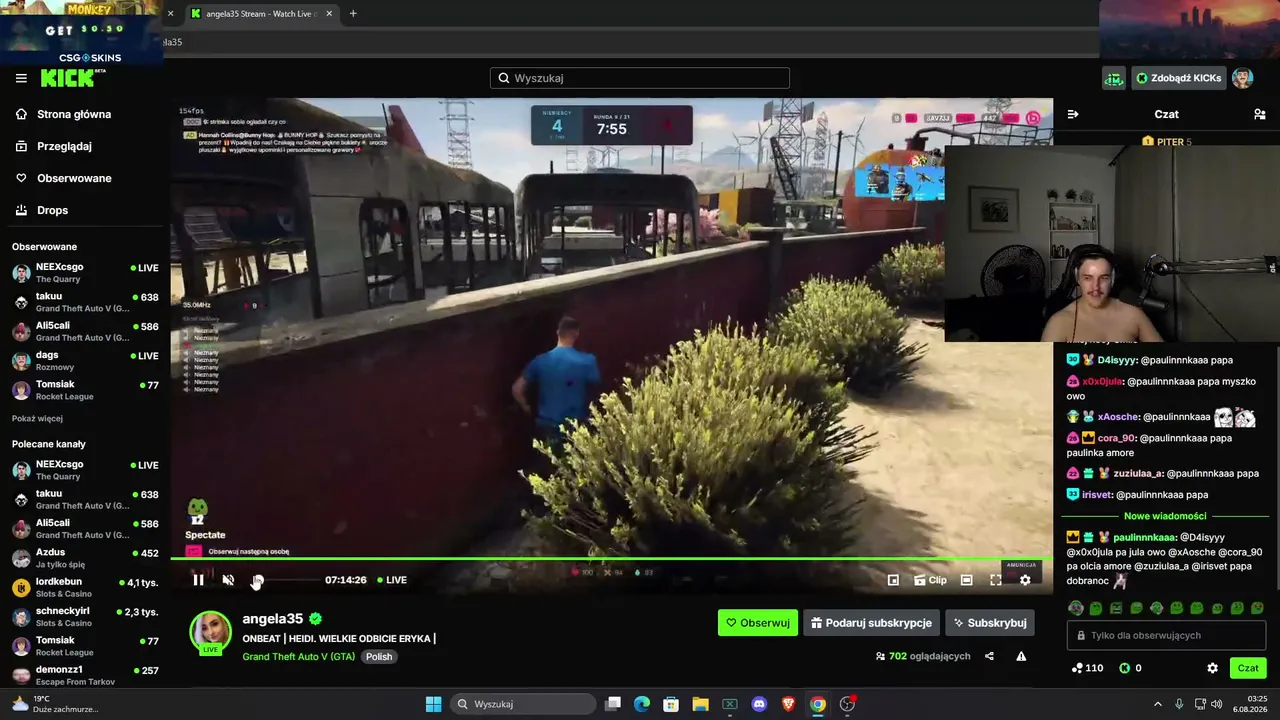Open angela35's channel avatar
The image size is (1280, 720).
(x=210, y=632)
